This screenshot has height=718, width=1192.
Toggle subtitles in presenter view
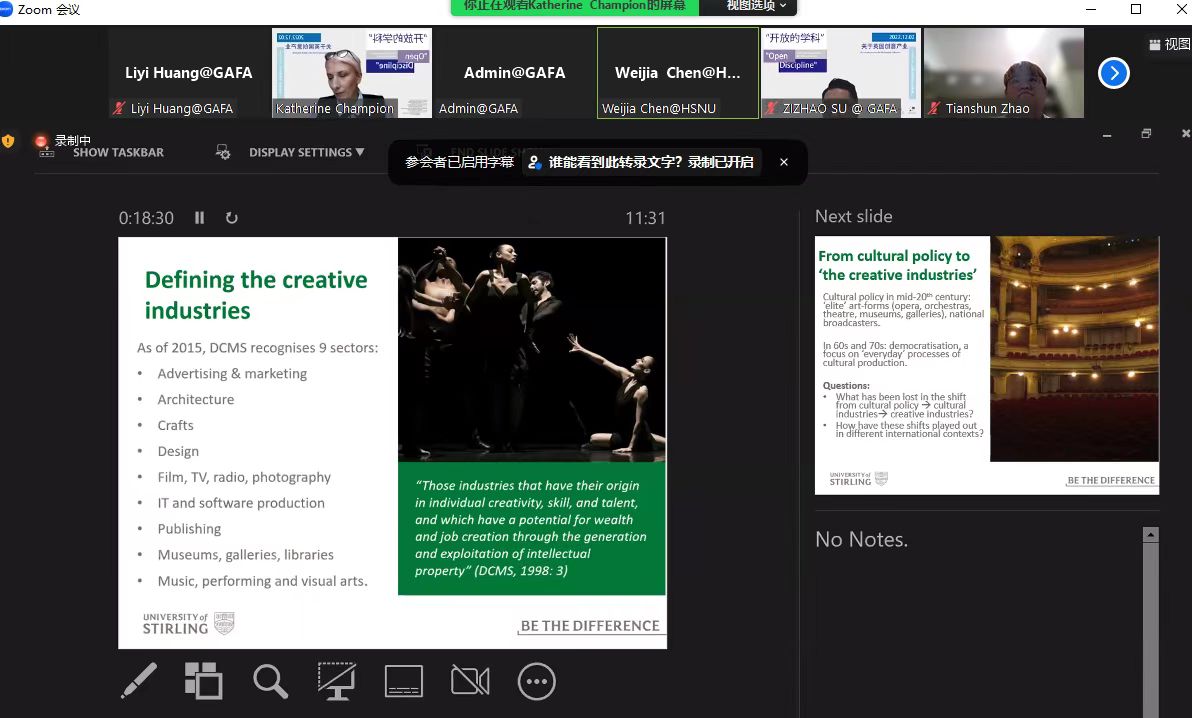coord(404,681)
